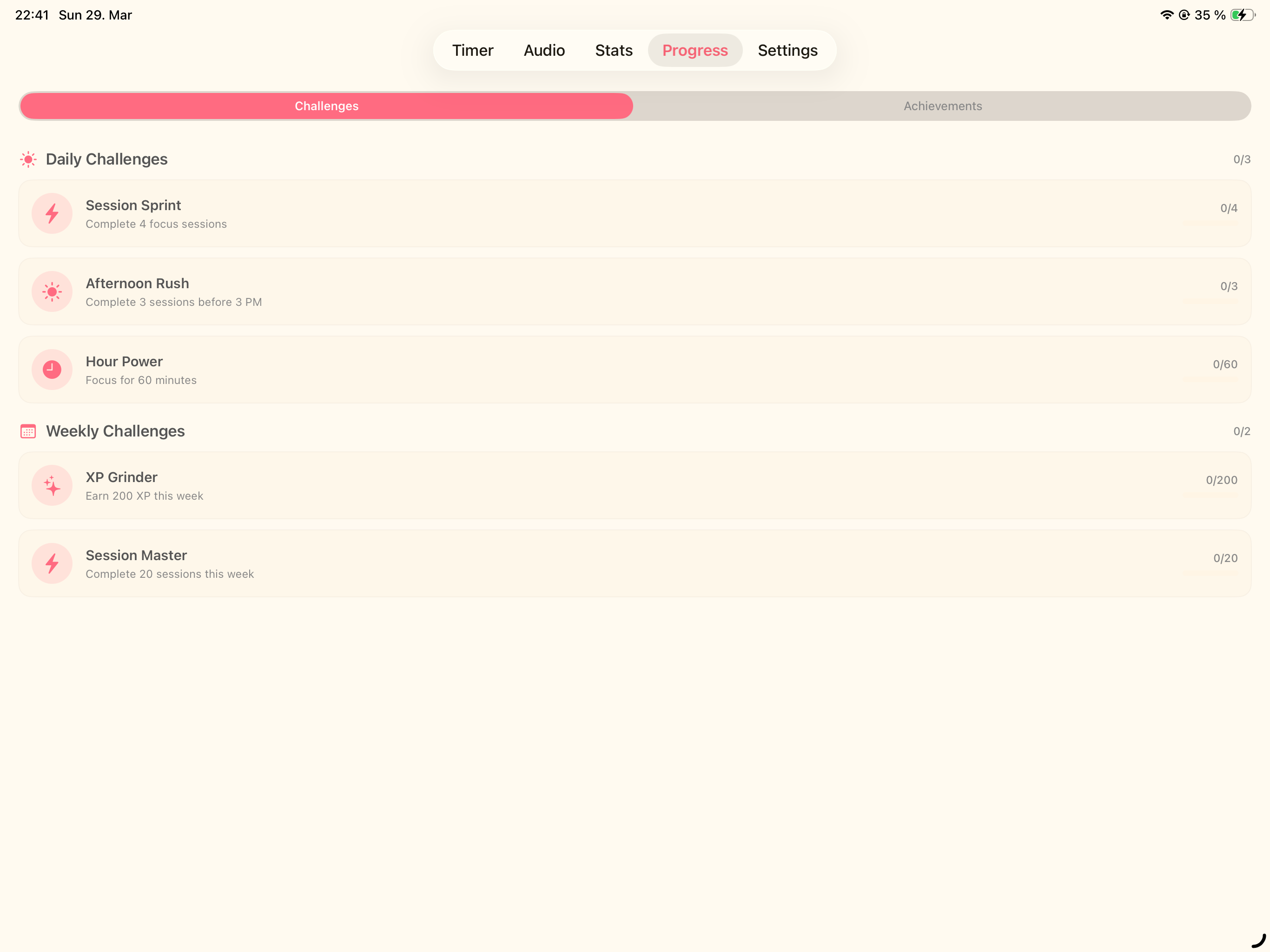Open the Stats tab
Screen dimensions: 1270x952
tap(614, 51)
